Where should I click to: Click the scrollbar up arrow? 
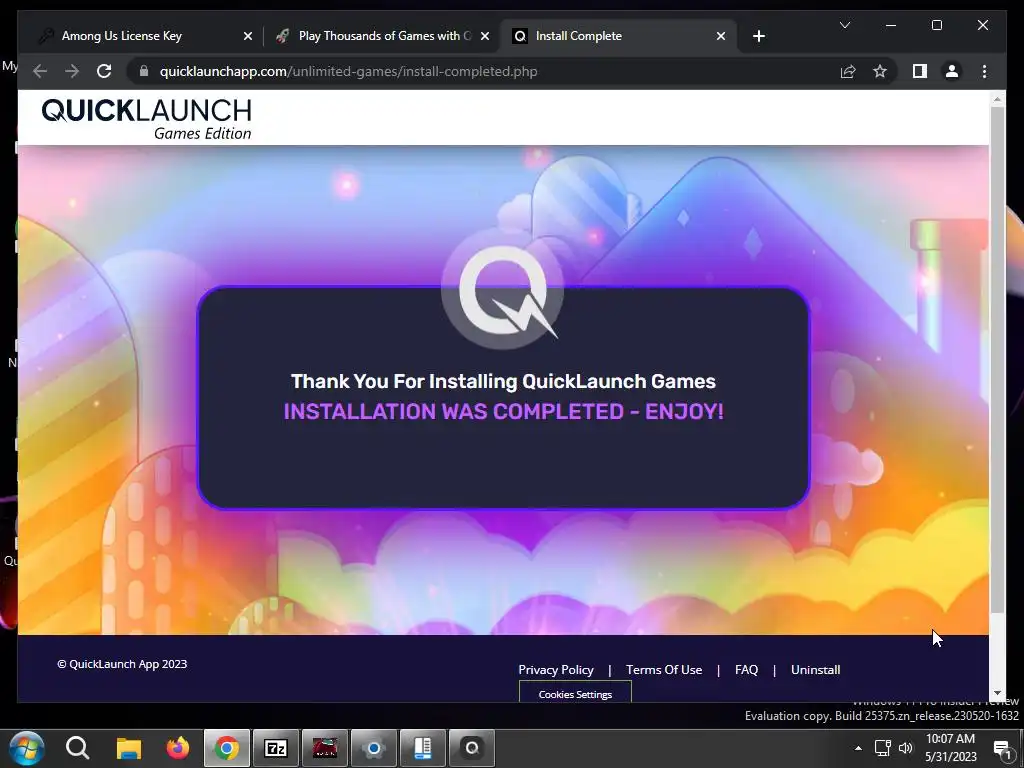997,99
